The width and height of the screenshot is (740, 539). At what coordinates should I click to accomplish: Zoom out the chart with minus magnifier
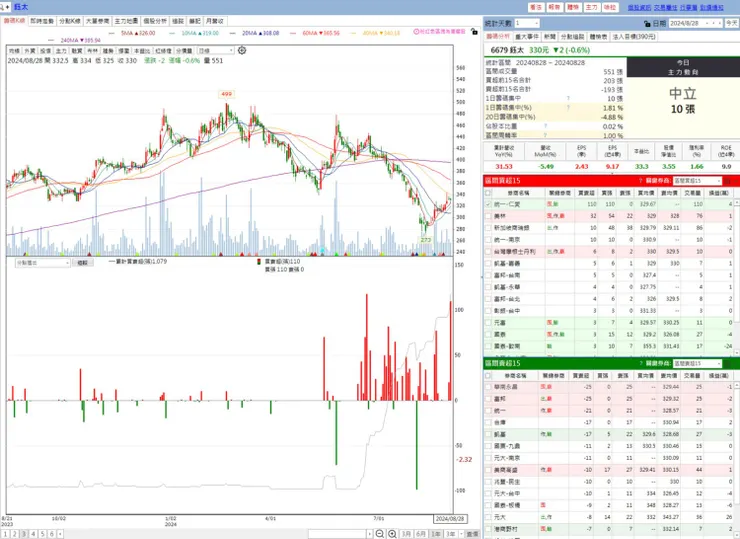tap(379, 534)
